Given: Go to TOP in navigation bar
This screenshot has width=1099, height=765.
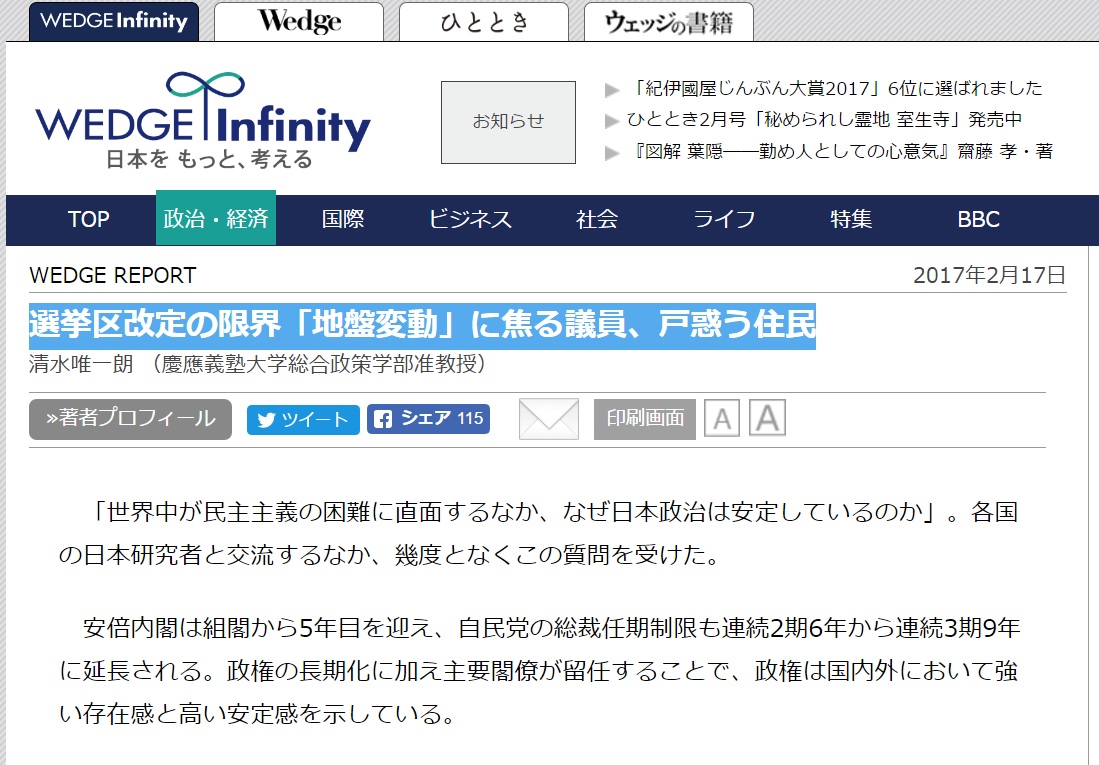Looking at the screenshot, I should point(88,219).
